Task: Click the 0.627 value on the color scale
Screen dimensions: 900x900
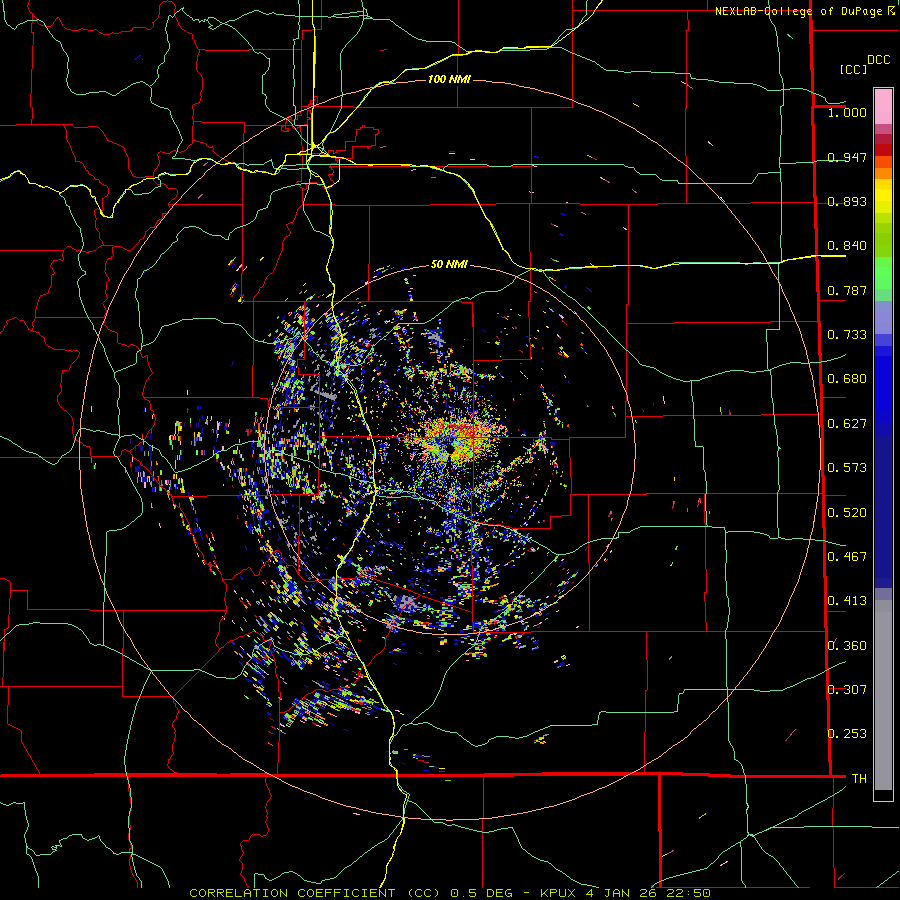Action: (x=847, y=424)
